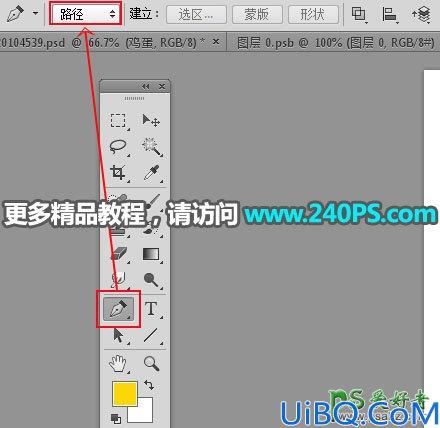Open path operations icon in options bar
Image resolution: width=440 pixels, height=428 pixels.
point(359,15)
